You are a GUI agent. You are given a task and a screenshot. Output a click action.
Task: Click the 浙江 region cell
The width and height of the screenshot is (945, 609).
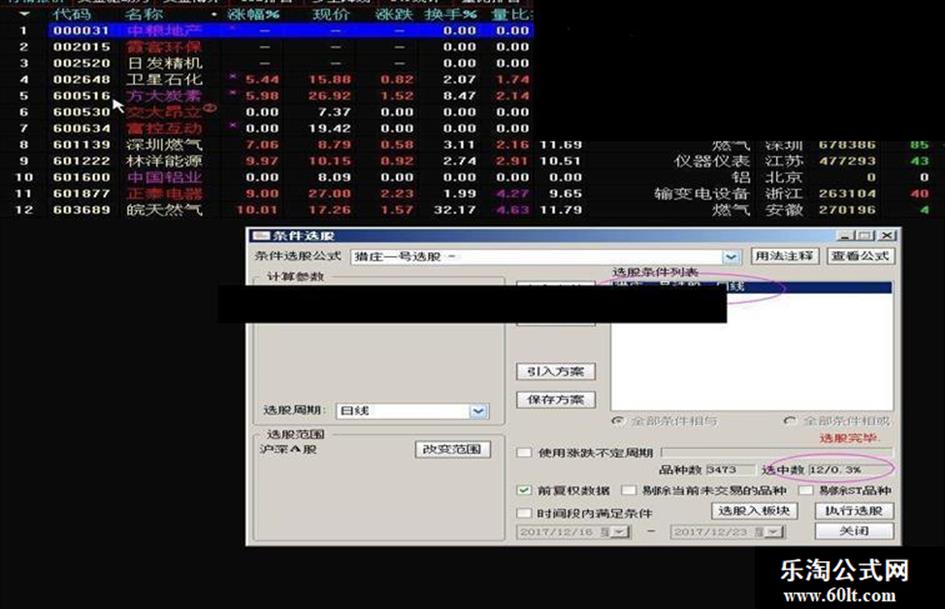coord(784,194)
